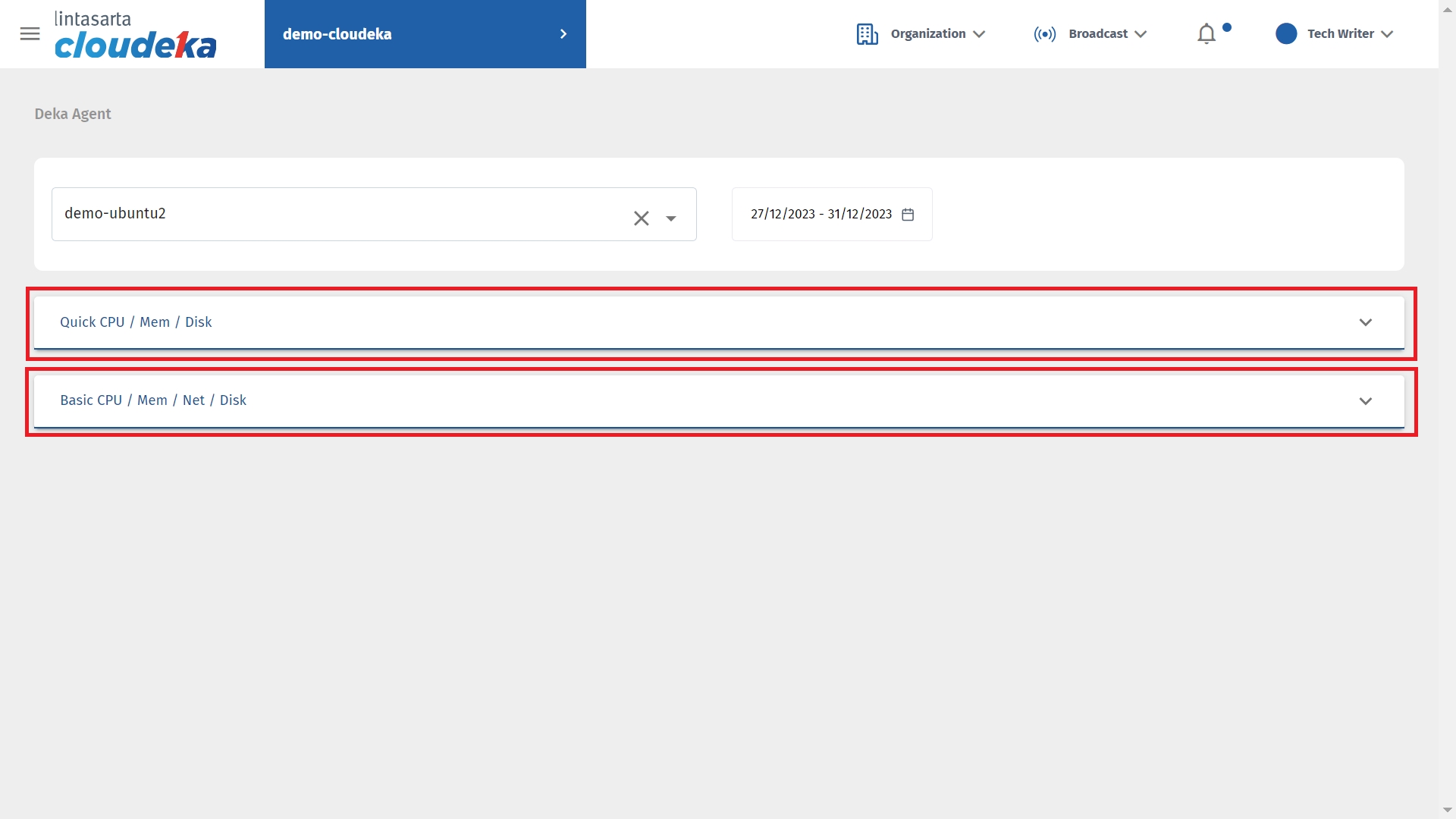Expand the Quick CPU / Mem / Disk chevron
The height and width of the screenshot is (819, 1456).
click(x=1365, y=322)
